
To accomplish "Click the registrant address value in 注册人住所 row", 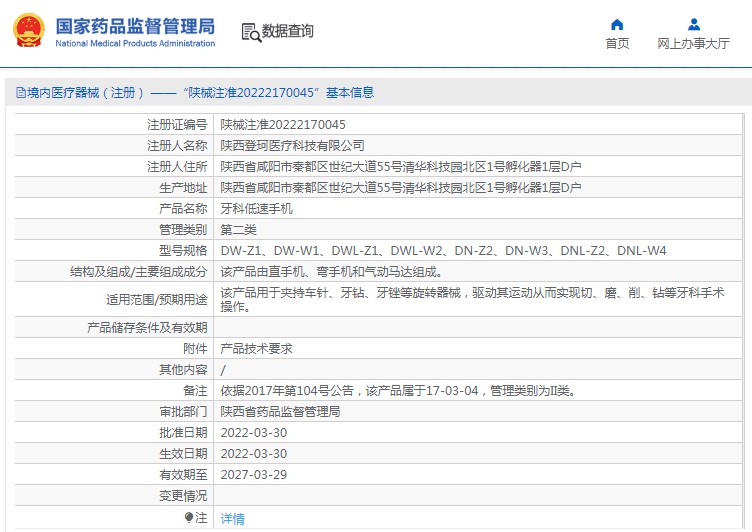I will (x=401, y=166).
